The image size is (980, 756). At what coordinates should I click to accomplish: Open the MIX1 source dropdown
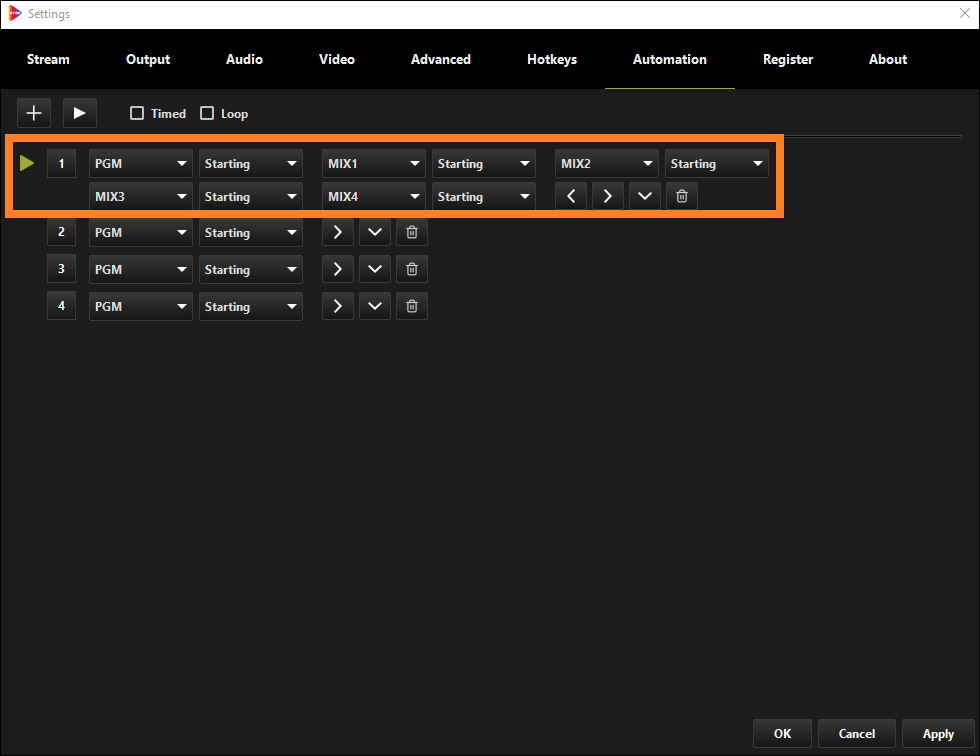tap(373, 163)
